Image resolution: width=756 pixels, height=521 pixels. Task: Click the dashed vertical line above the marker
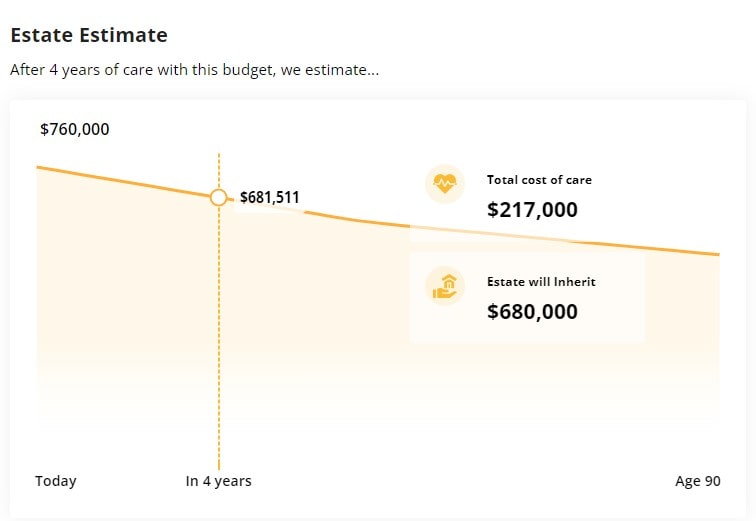coord(219,170)
